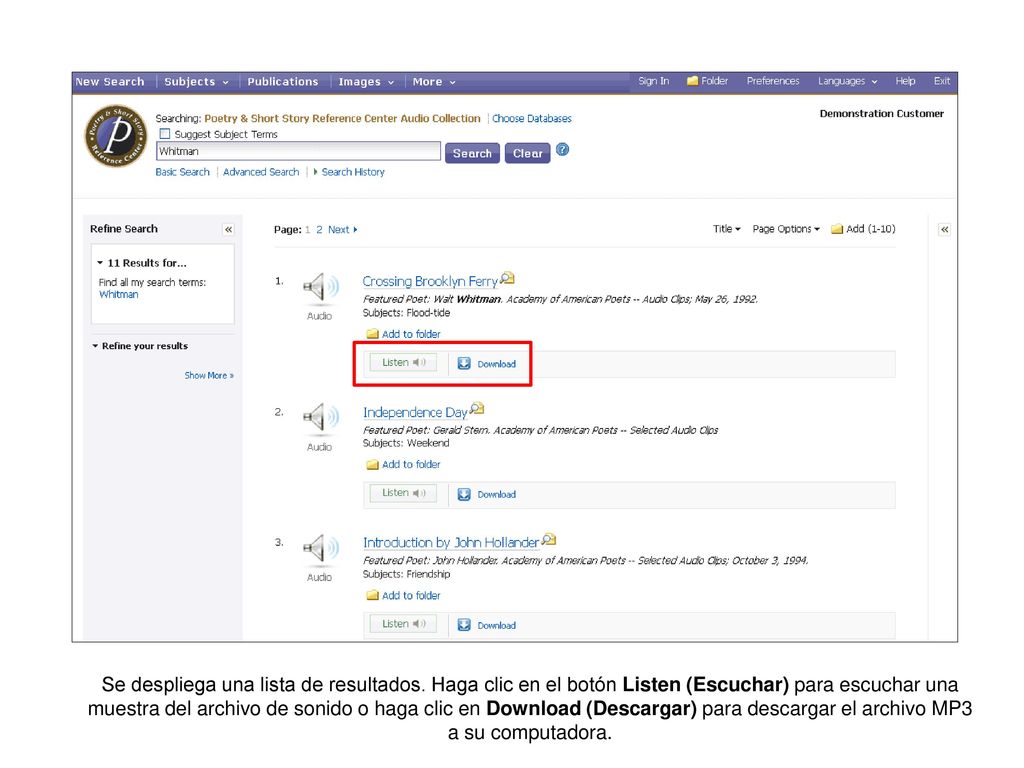Image resolution: width=1024 pixels, height=768 pixels.
Task: Listen to Introduction by John Hollander sample
Action: 403,624
